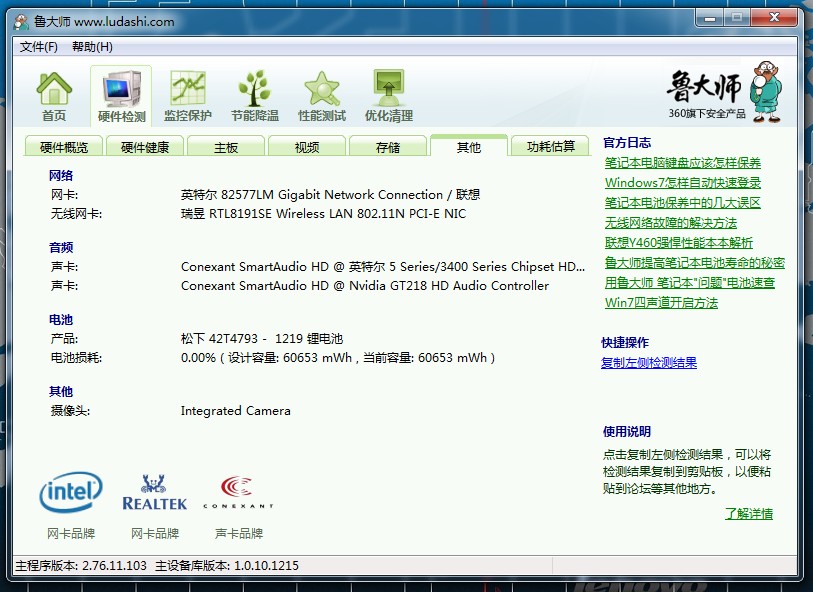Click the 电池损耗 label
This screenshot has width=813, height=592.
[x=76, y=358]
